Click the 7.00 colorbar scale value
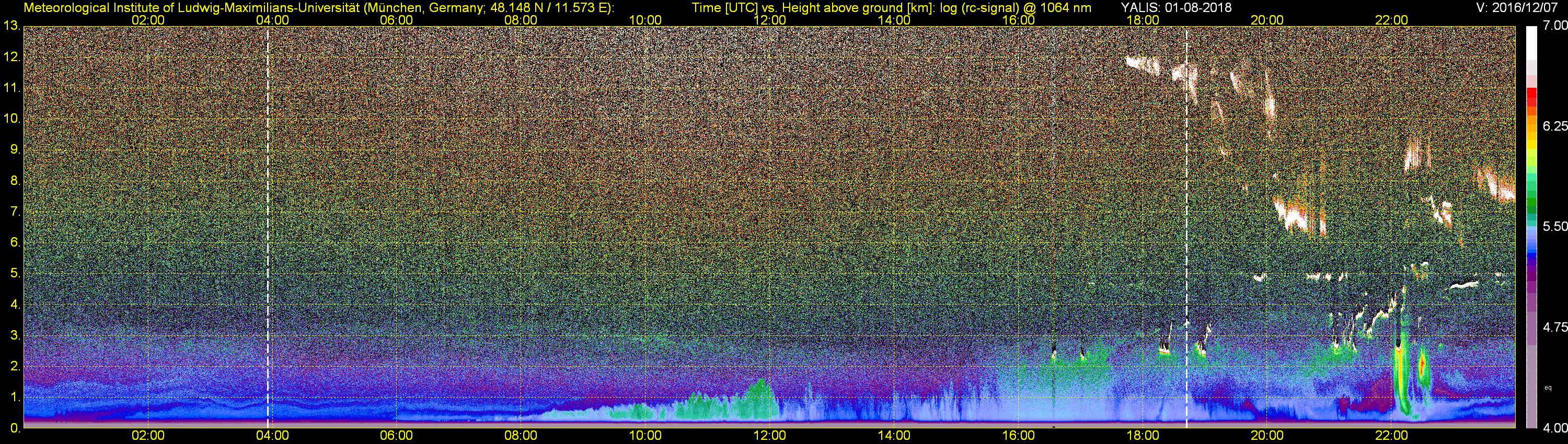 [1555, 26]
